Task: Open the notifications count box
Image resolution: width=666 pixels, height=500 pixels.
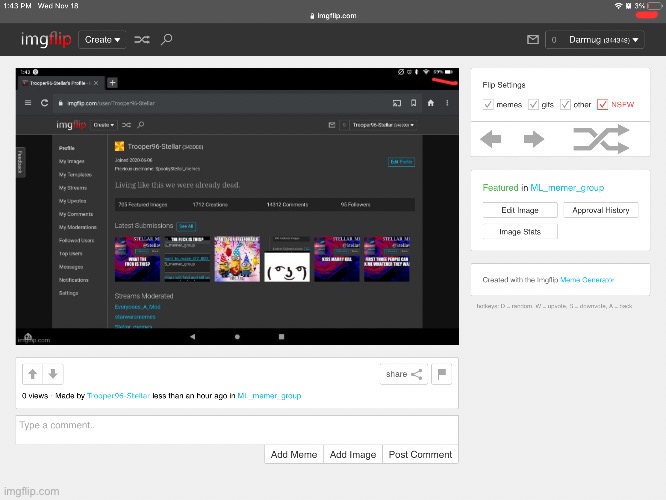Action: [x=554, y=40]
